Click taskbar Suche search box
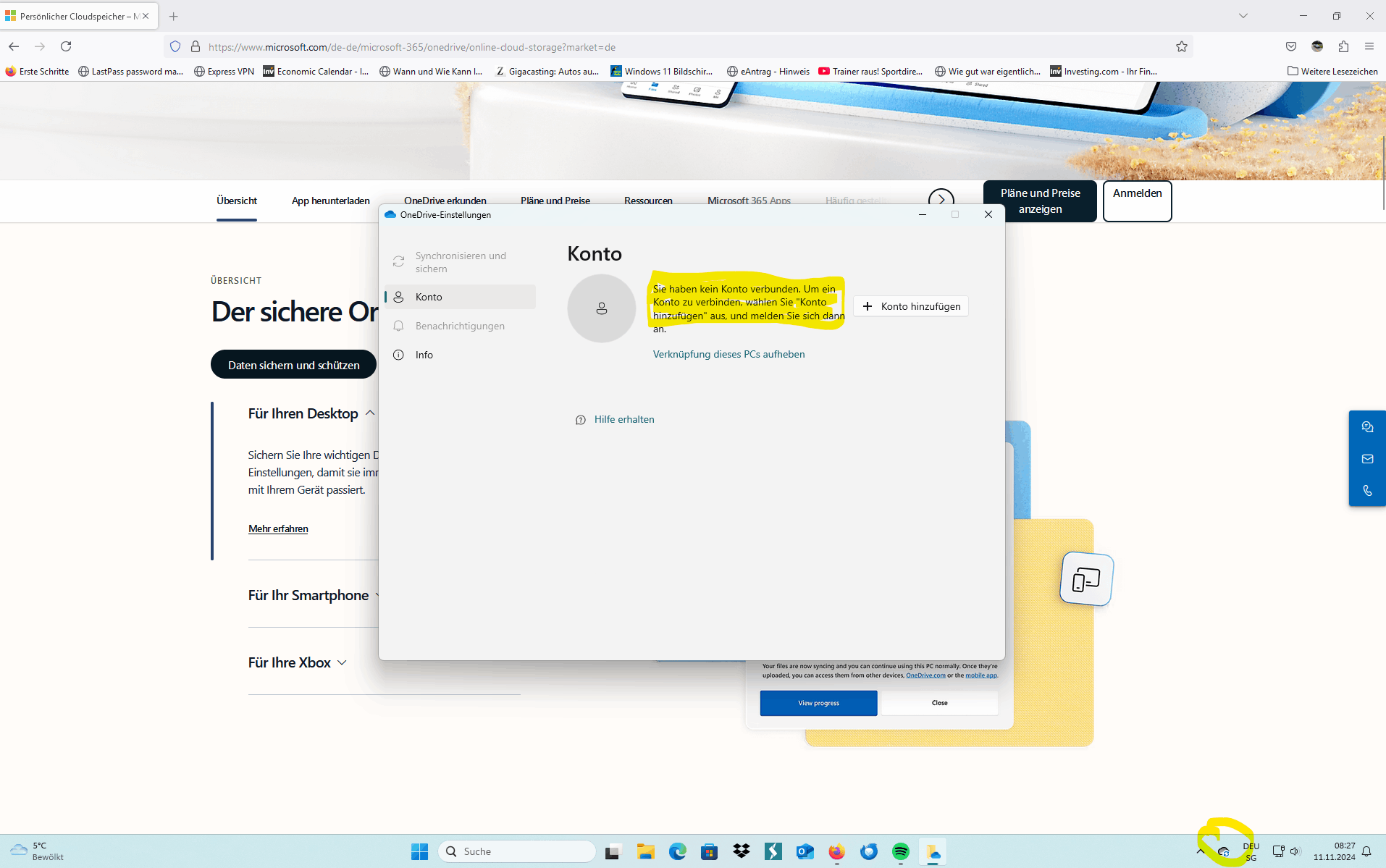The width and height of the screenshot is (1386, 868). point(517,851)
